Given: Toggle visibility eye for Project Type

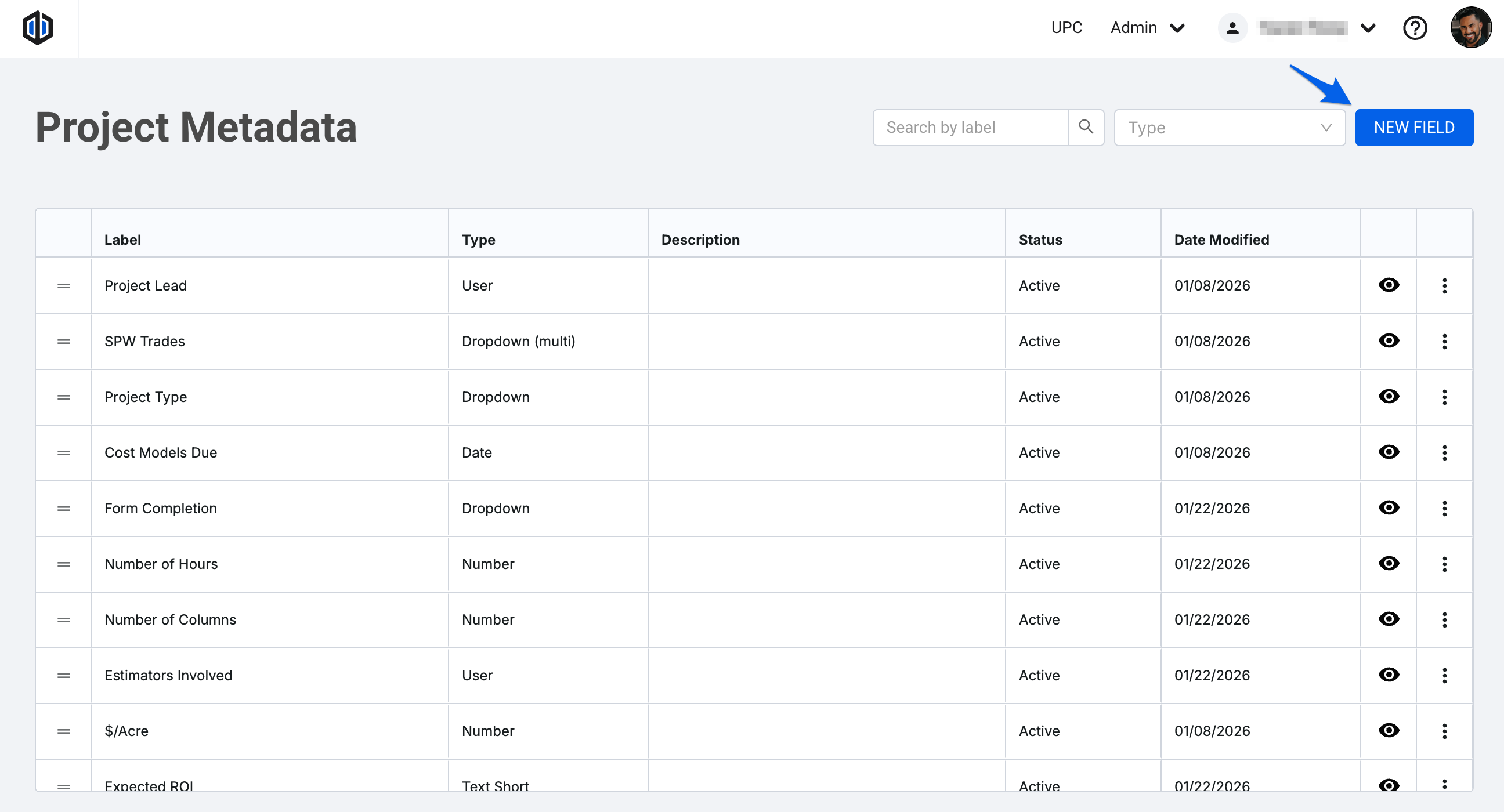Looking at the screenshot, I should 1389,396.
